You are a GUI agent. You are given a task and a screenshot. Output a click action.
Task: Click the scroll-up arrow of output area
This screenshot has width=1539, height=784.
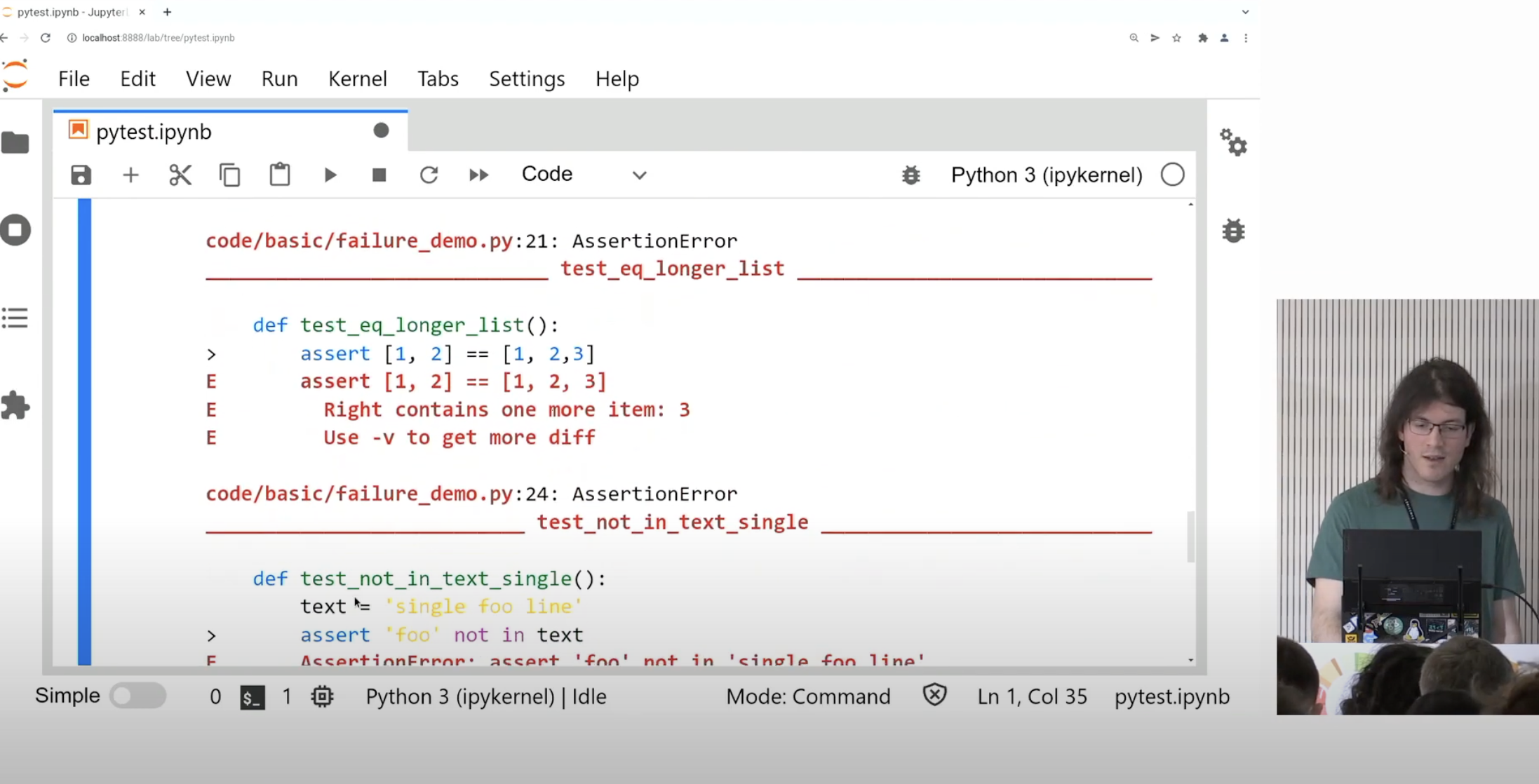tap(1190, 204)
